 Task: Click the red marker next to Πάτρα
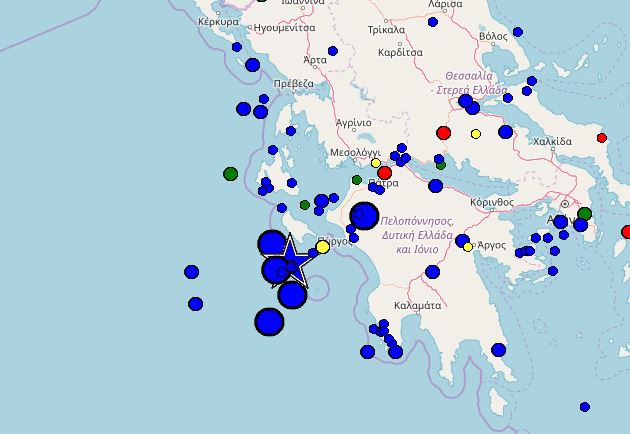coord(384,173)
